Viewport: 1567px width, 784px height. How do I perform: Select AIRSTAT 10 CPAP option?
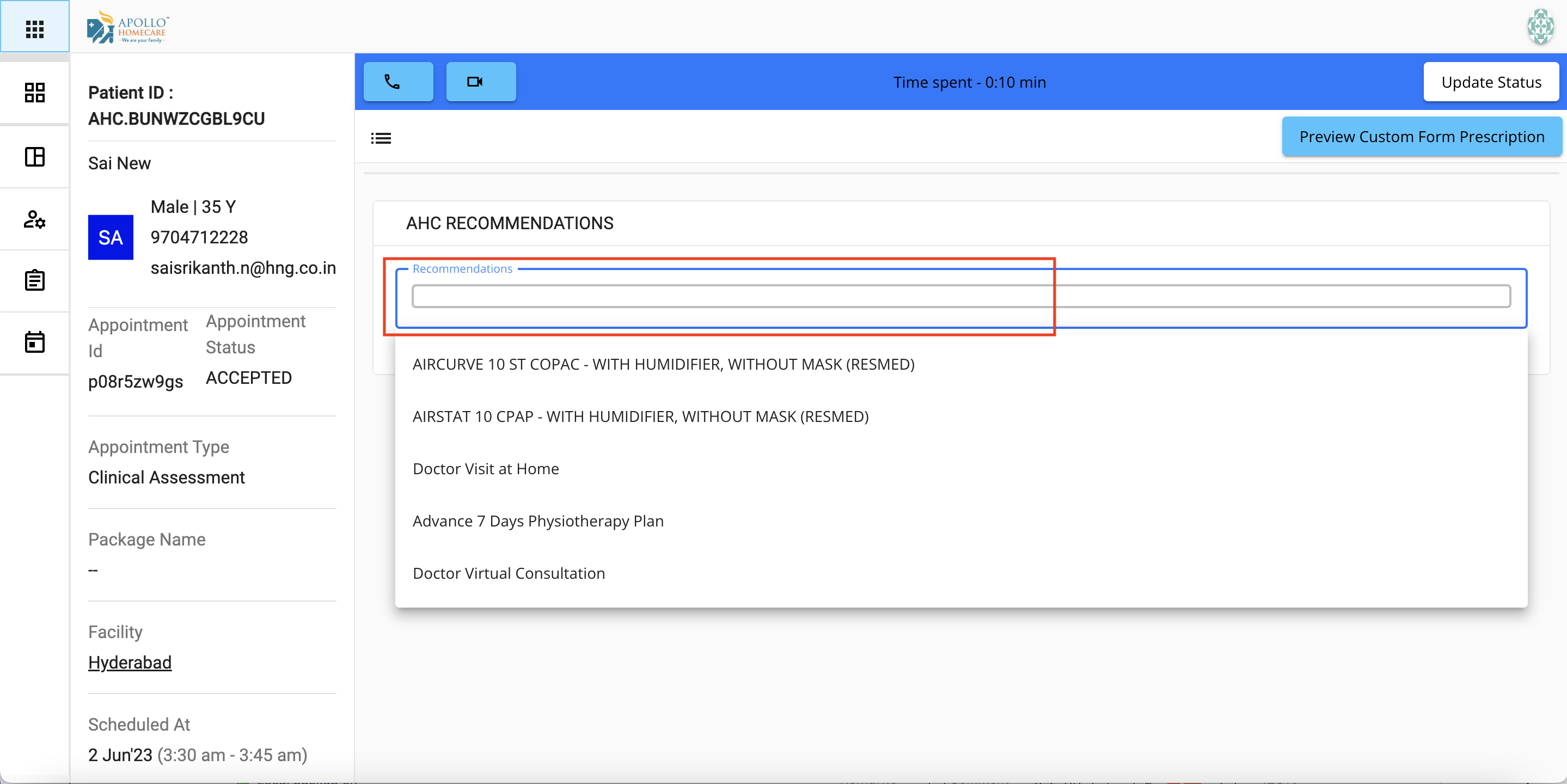point(640,416)
